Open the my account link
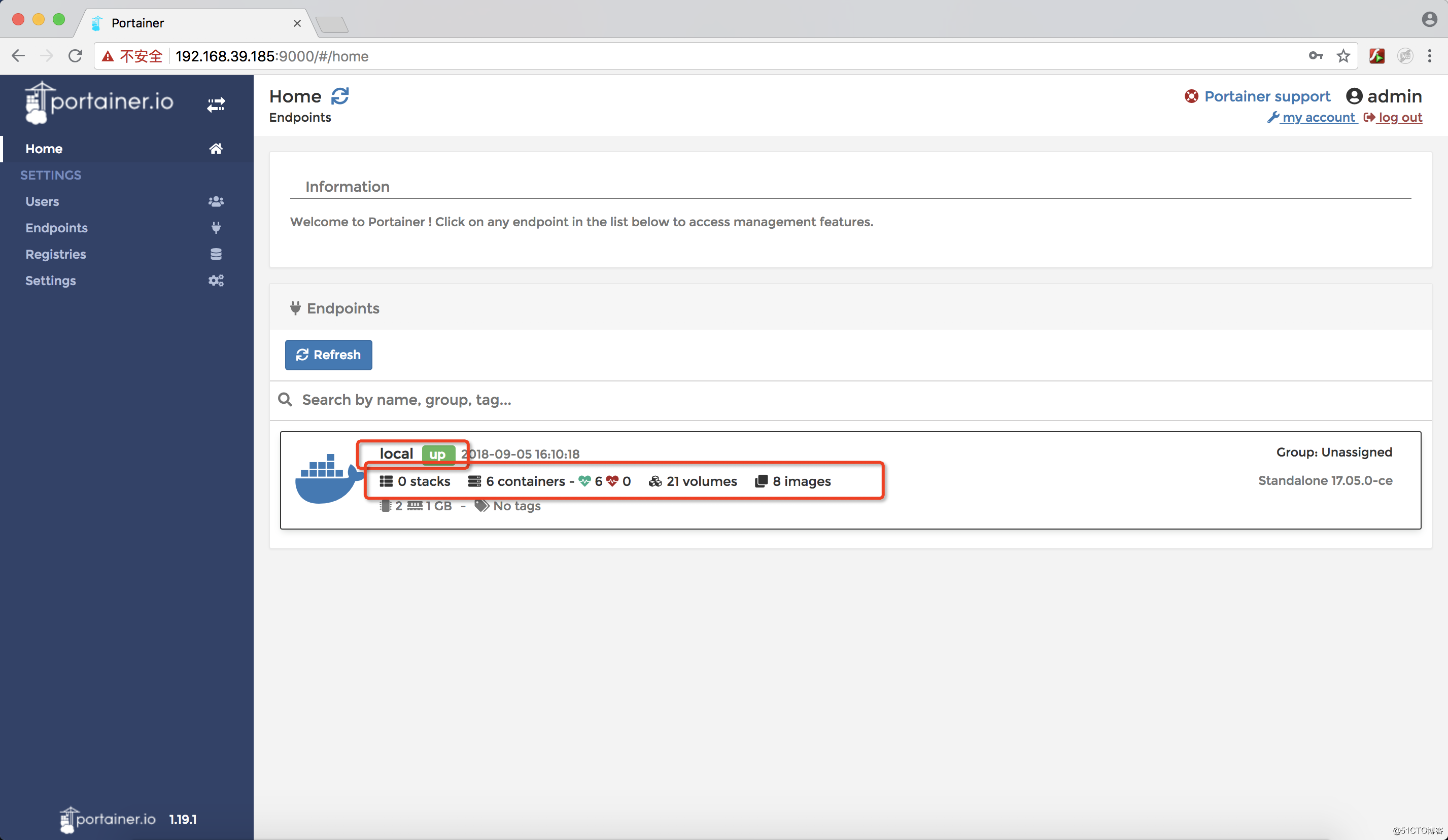The width and height of the screenshot is (1448, 840). tap(1312, 118)
